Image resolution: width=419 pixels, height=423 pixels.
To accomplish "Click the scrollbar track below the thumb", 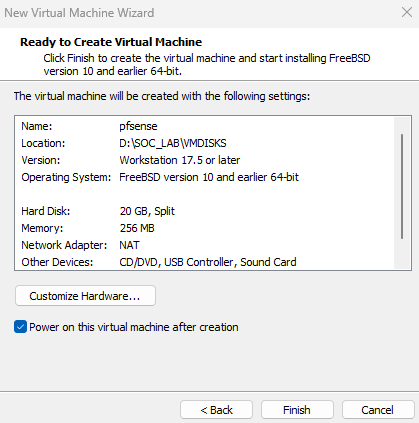I will (x=402, y=253).
